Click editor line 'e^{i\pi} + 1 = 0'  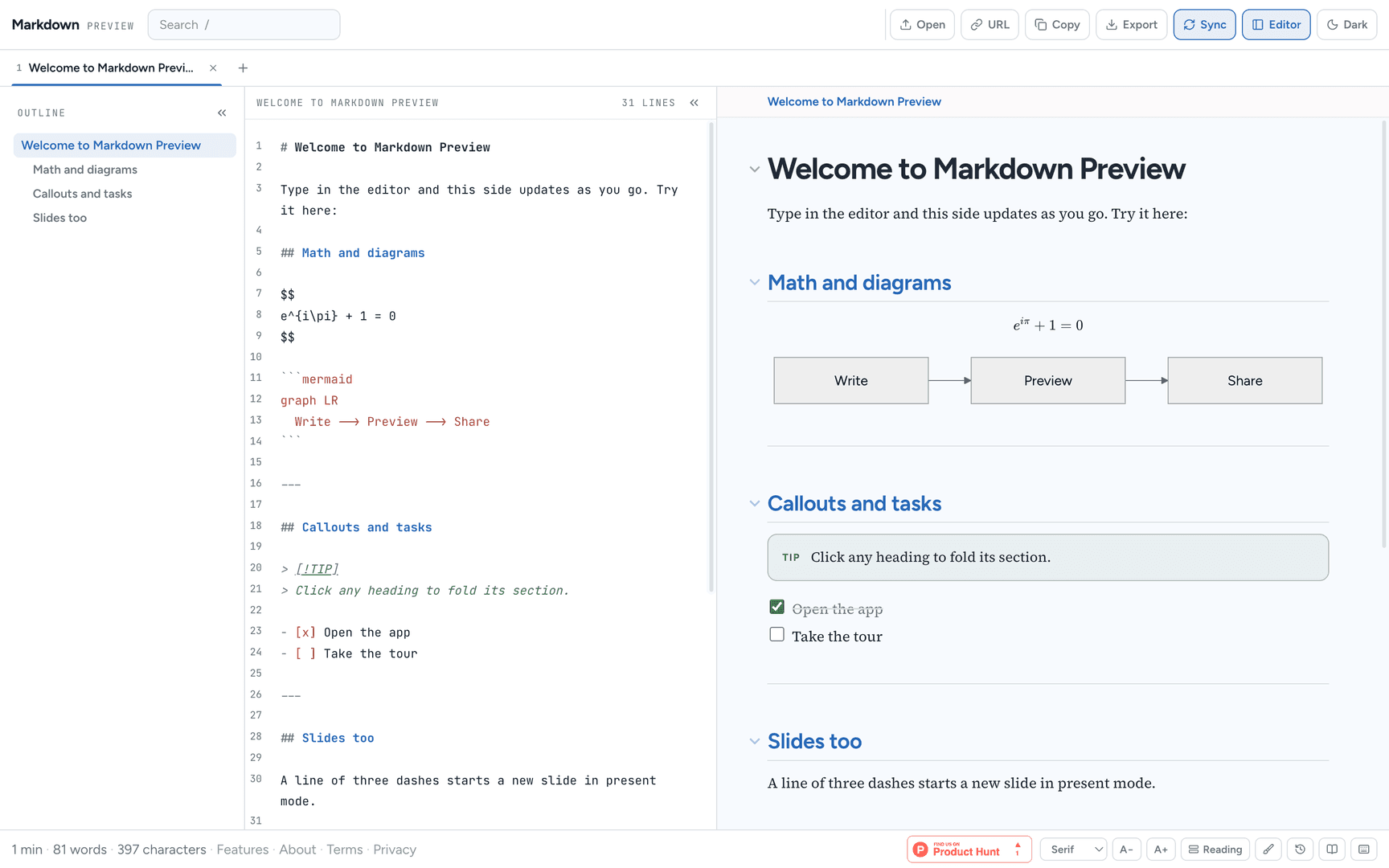[x=338, y=317]
